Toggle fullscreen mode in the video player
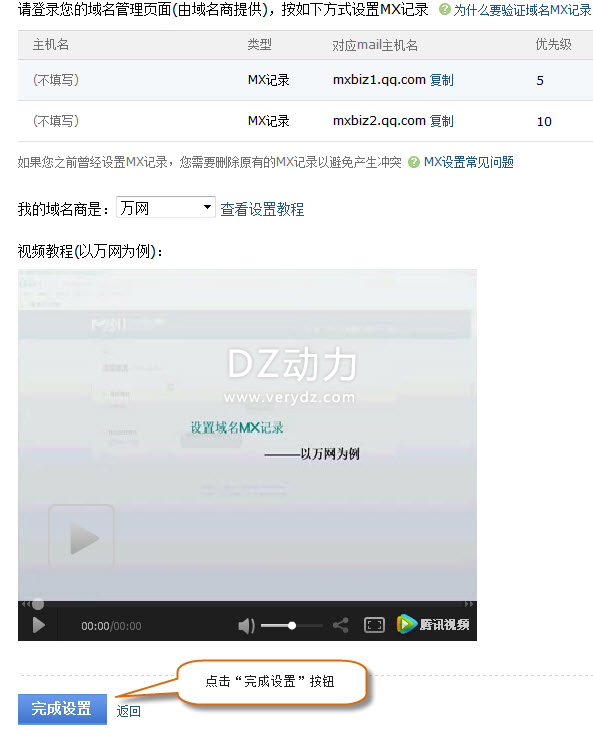This screenshot has width=593, height=743. click(374, 625)
